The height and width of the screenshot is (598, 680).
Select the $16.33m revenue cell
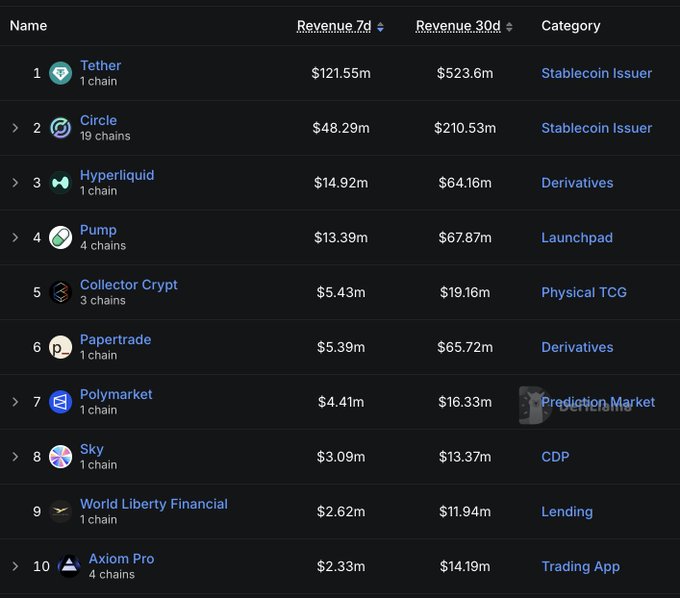coord(465,402)
